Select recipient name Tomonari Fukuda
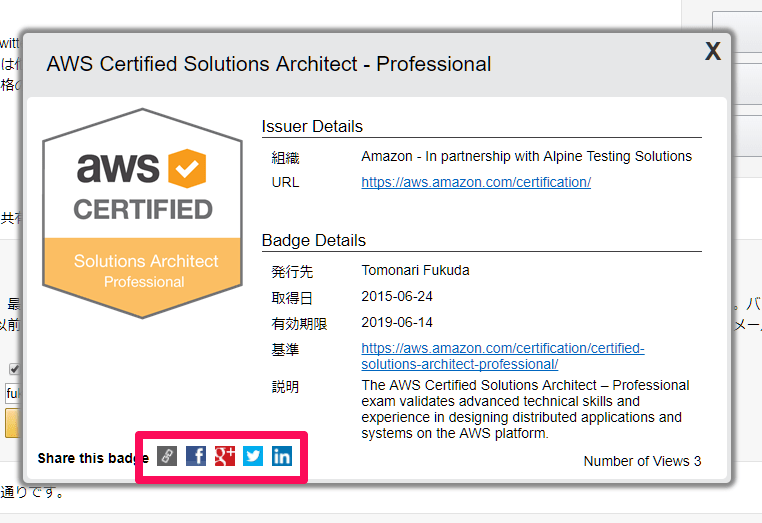 pos(415,270)
